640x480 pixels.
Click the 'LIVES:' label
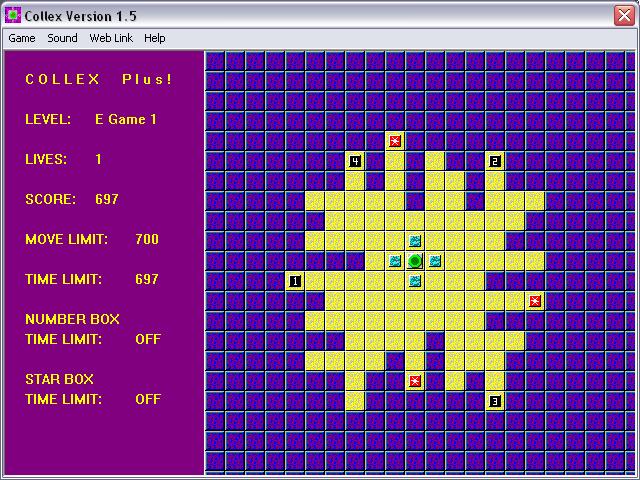tap(46, 159)
